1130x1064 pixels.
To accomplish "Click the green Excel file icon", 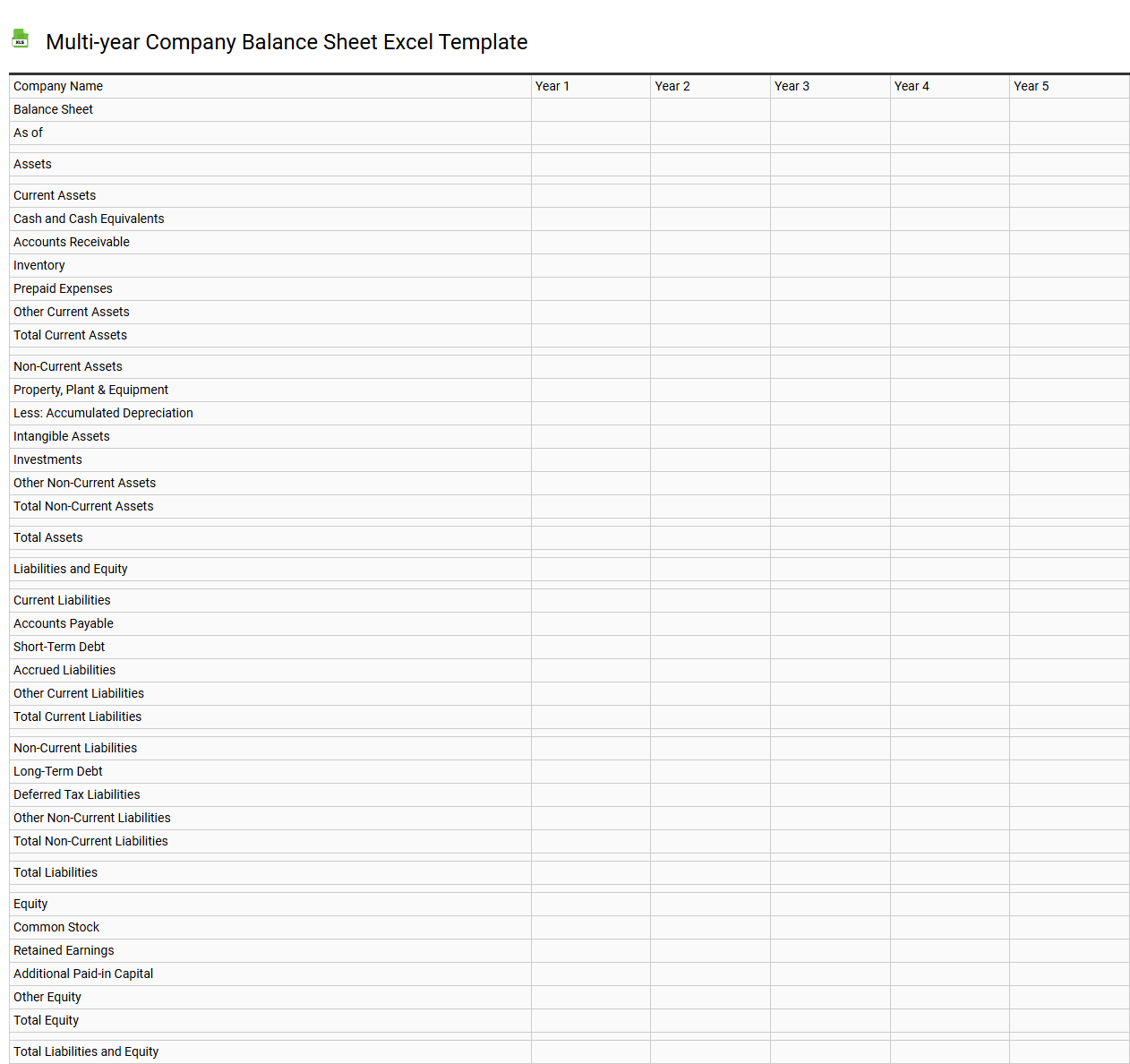I will tap(20, 39).
